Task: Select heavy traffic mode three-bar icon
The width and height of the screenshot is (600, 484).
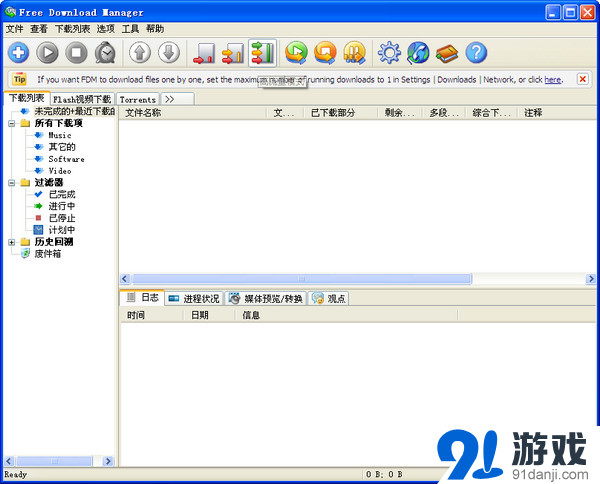Action: coord(262,53)
